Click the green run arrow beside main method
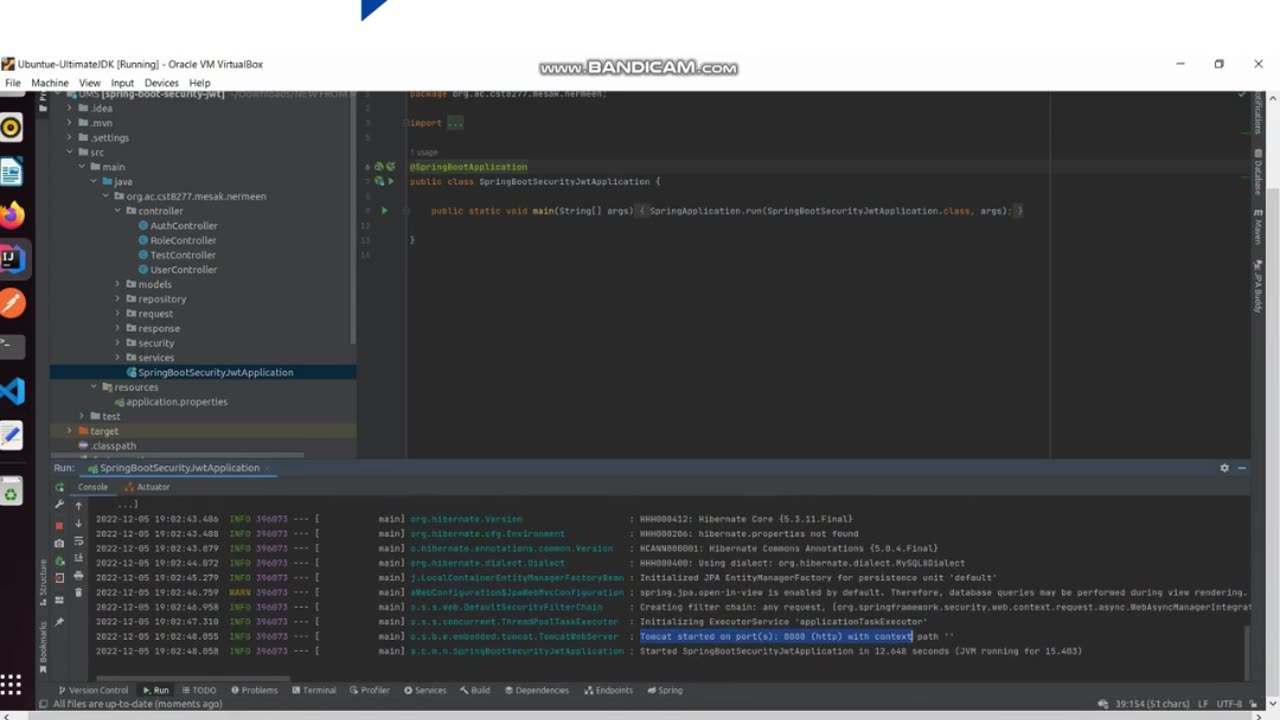The image size is (1280, 720). [x=384, y=211]
